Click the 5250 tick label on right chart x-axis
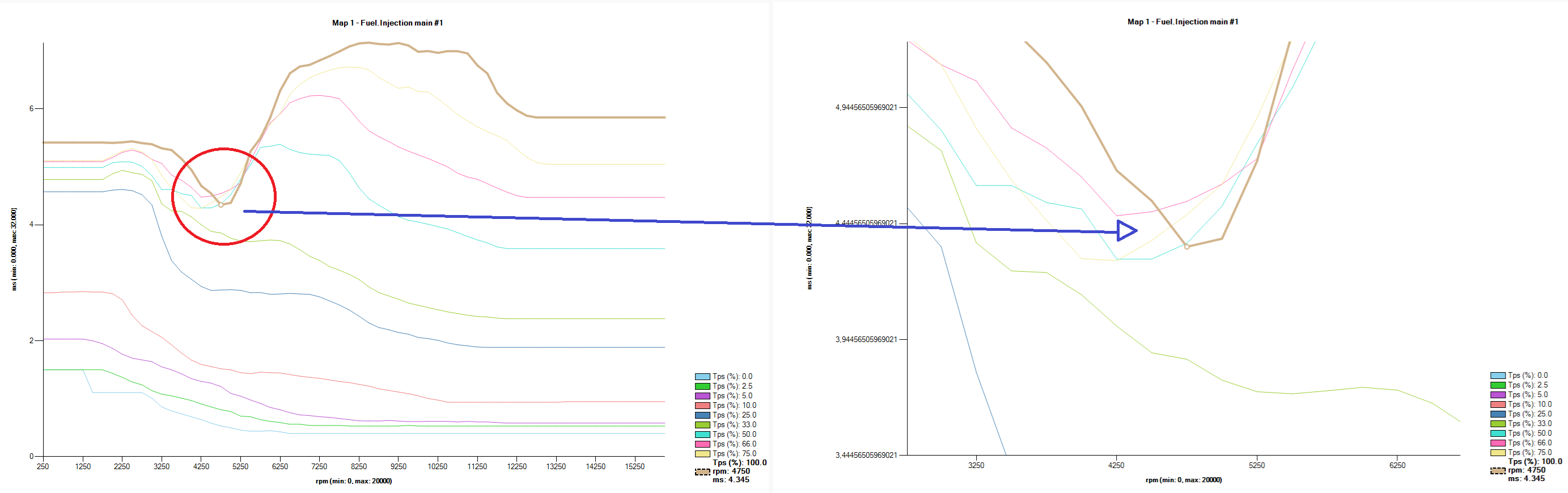This screenshot has width=1568, height=493. (1256, 466)
